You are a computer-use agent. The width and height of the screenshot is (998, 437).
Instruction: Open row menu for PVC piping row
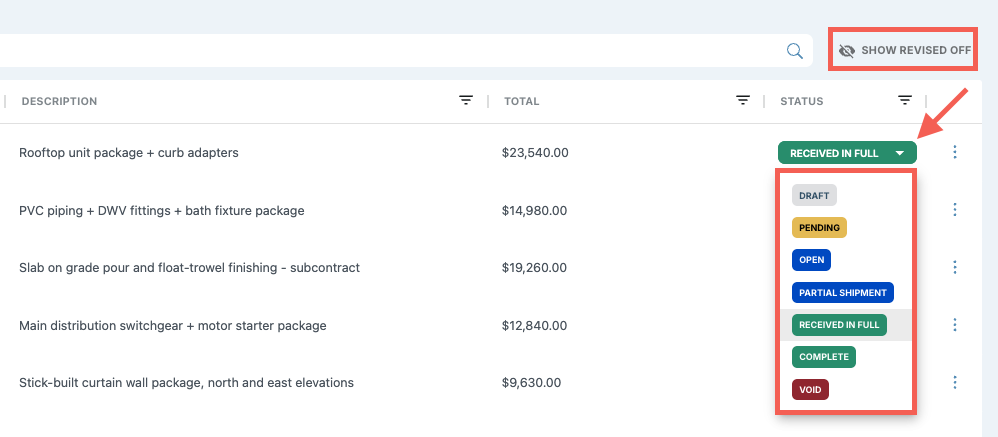click(954, 210)
